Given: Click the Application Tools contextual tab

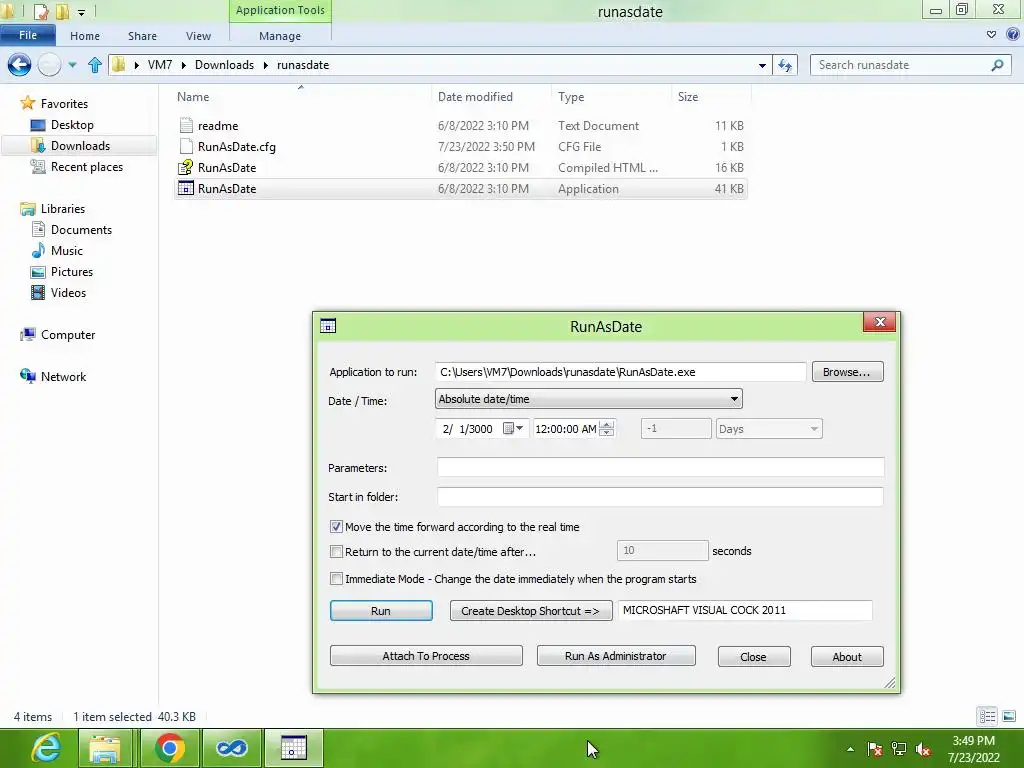Looking at the screenshot, I should click(x=280, y=10).
